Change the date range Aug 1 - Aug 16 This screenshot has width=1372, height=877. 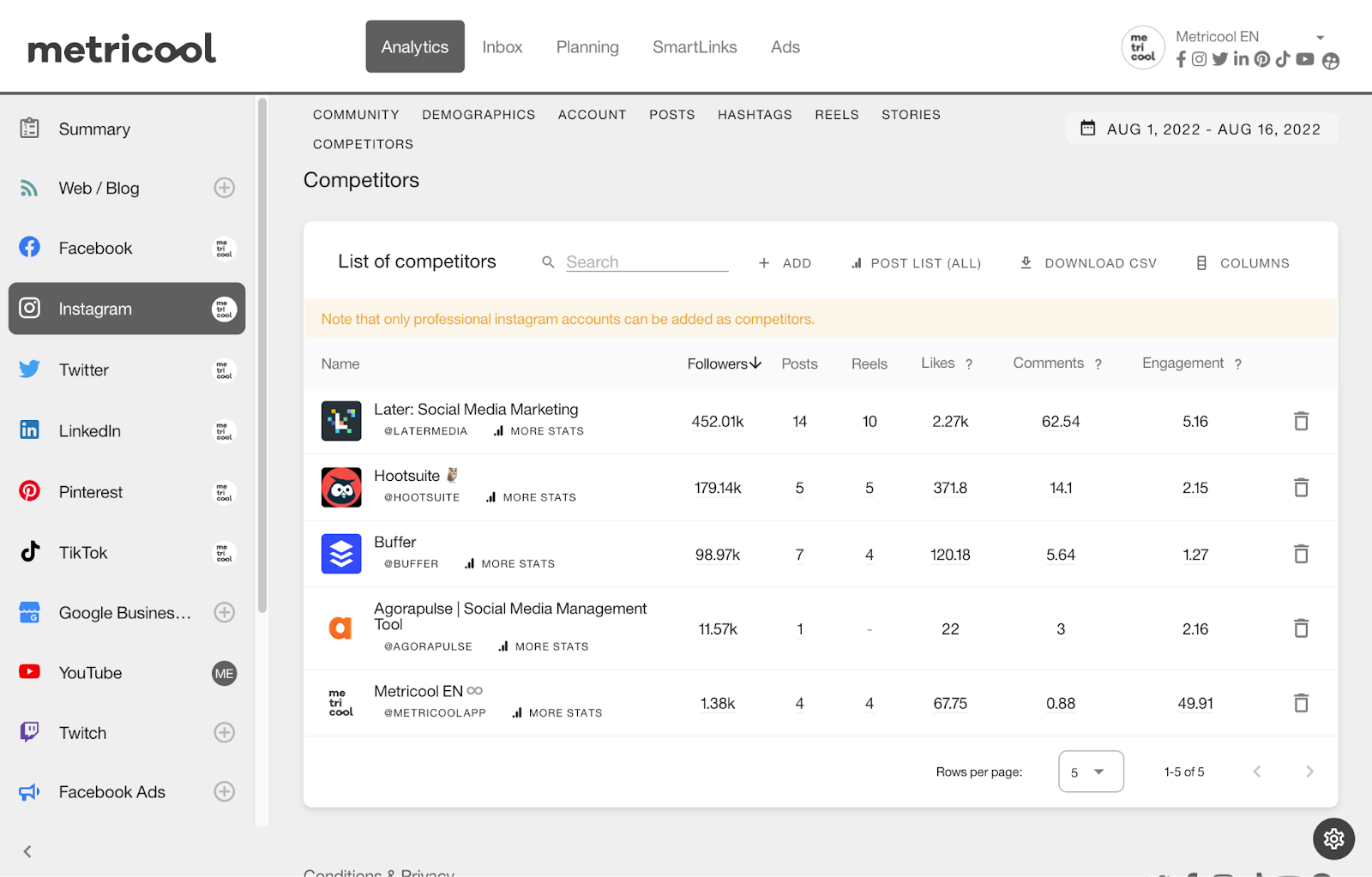[1201, 129]
